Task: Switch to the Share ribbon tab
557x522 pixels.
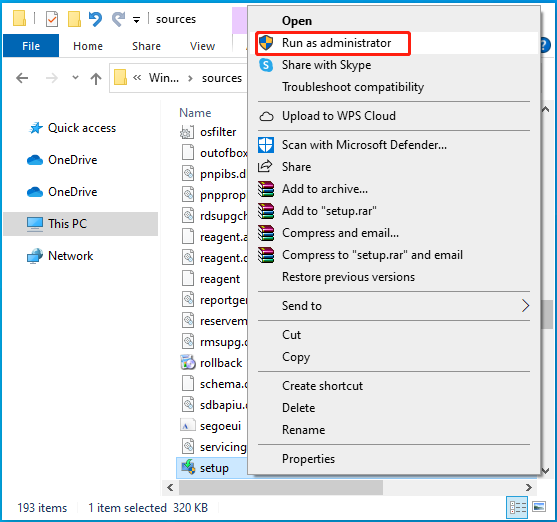Action: 146,46
